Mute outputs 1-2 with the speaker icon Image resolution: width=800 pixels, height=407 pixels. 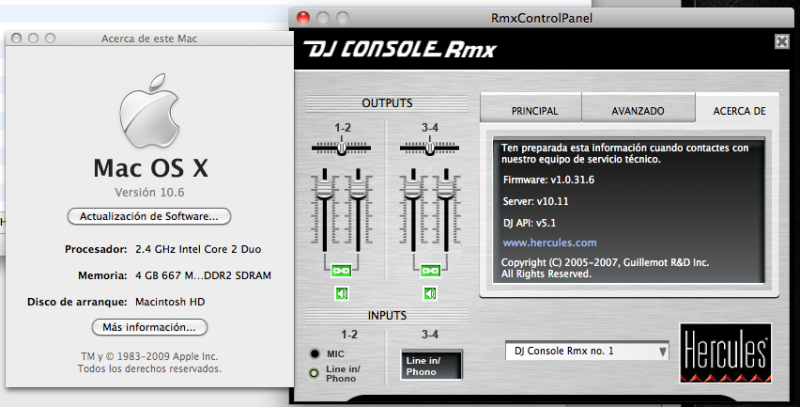click(x=341, y=293)
